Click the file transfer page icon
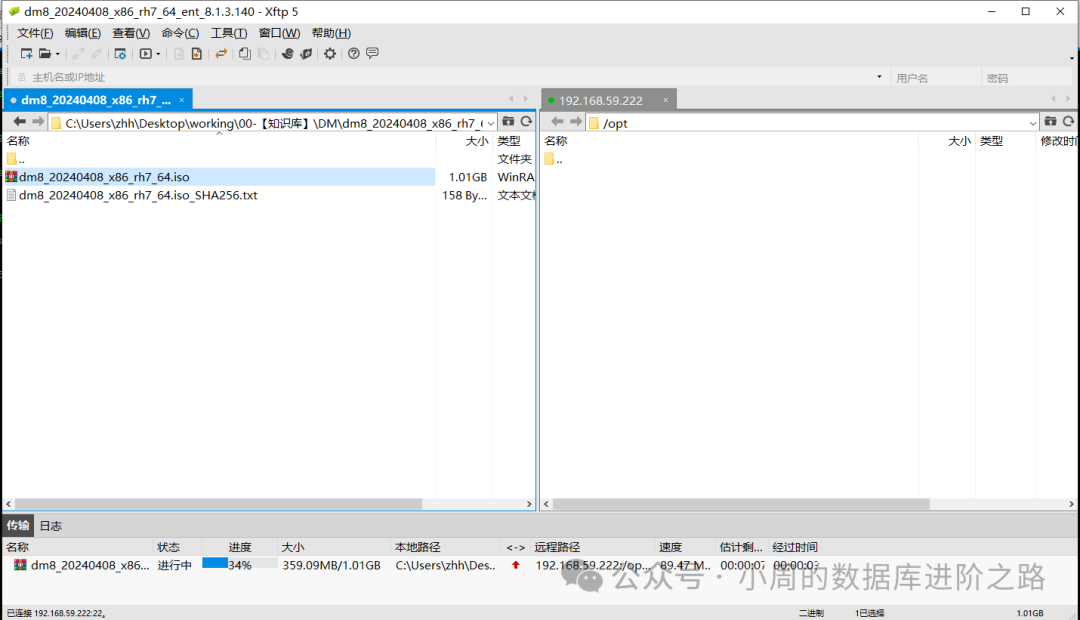 196,54
